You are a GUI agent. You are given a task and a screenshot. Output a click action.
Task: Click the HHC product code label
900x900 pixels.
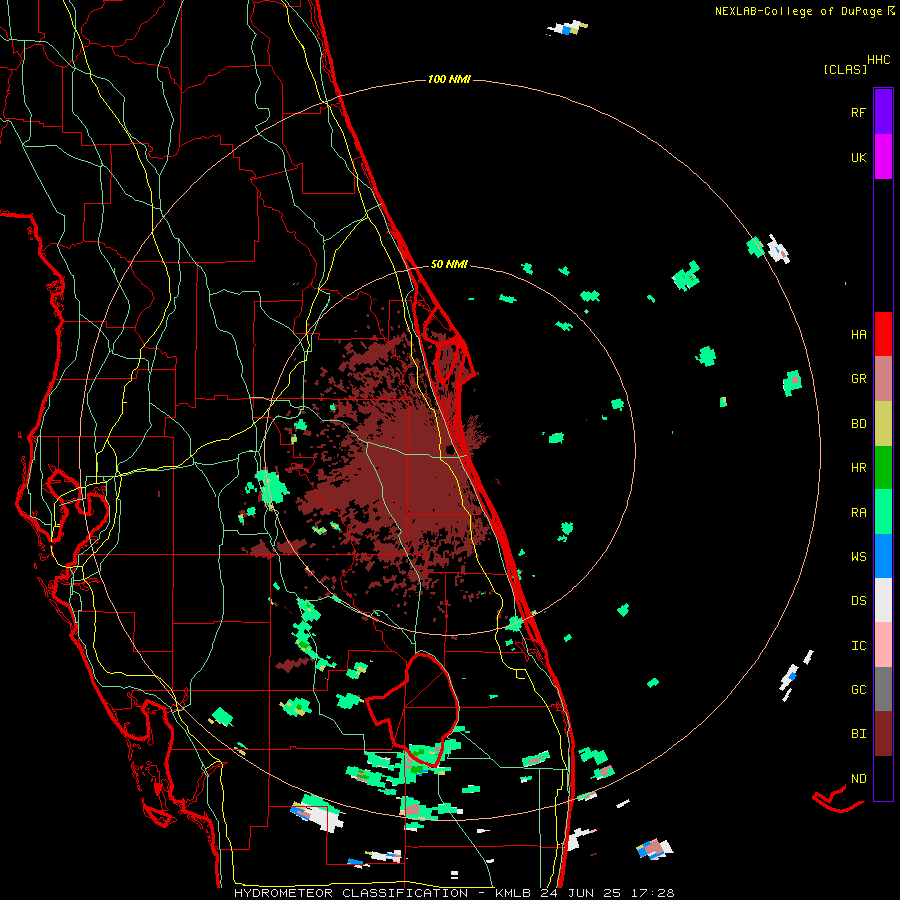coord(879,60)
